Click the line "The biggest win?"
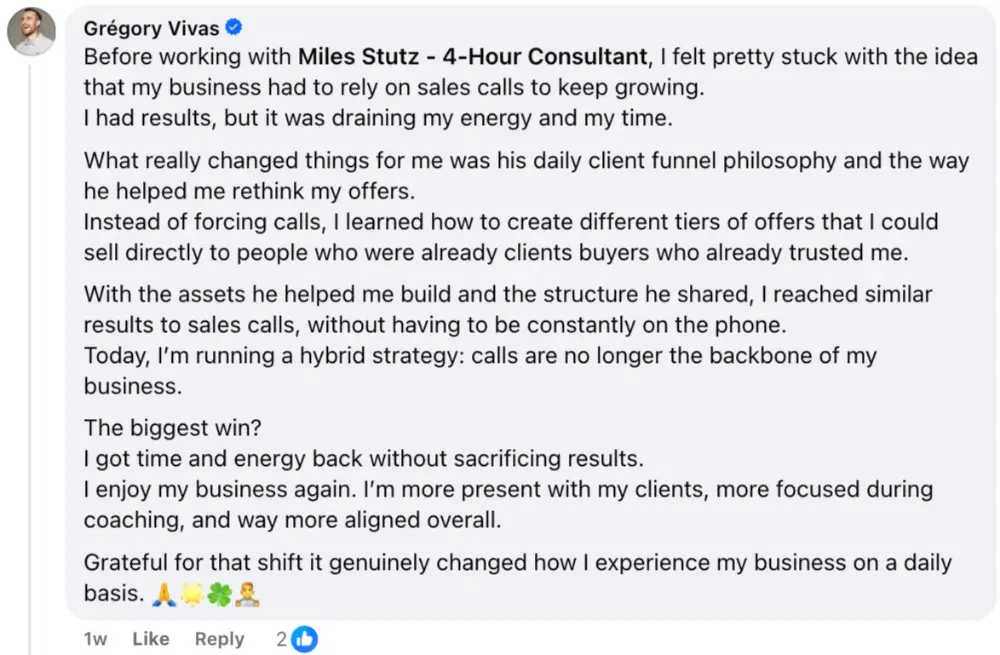 [x=172, y=428]
